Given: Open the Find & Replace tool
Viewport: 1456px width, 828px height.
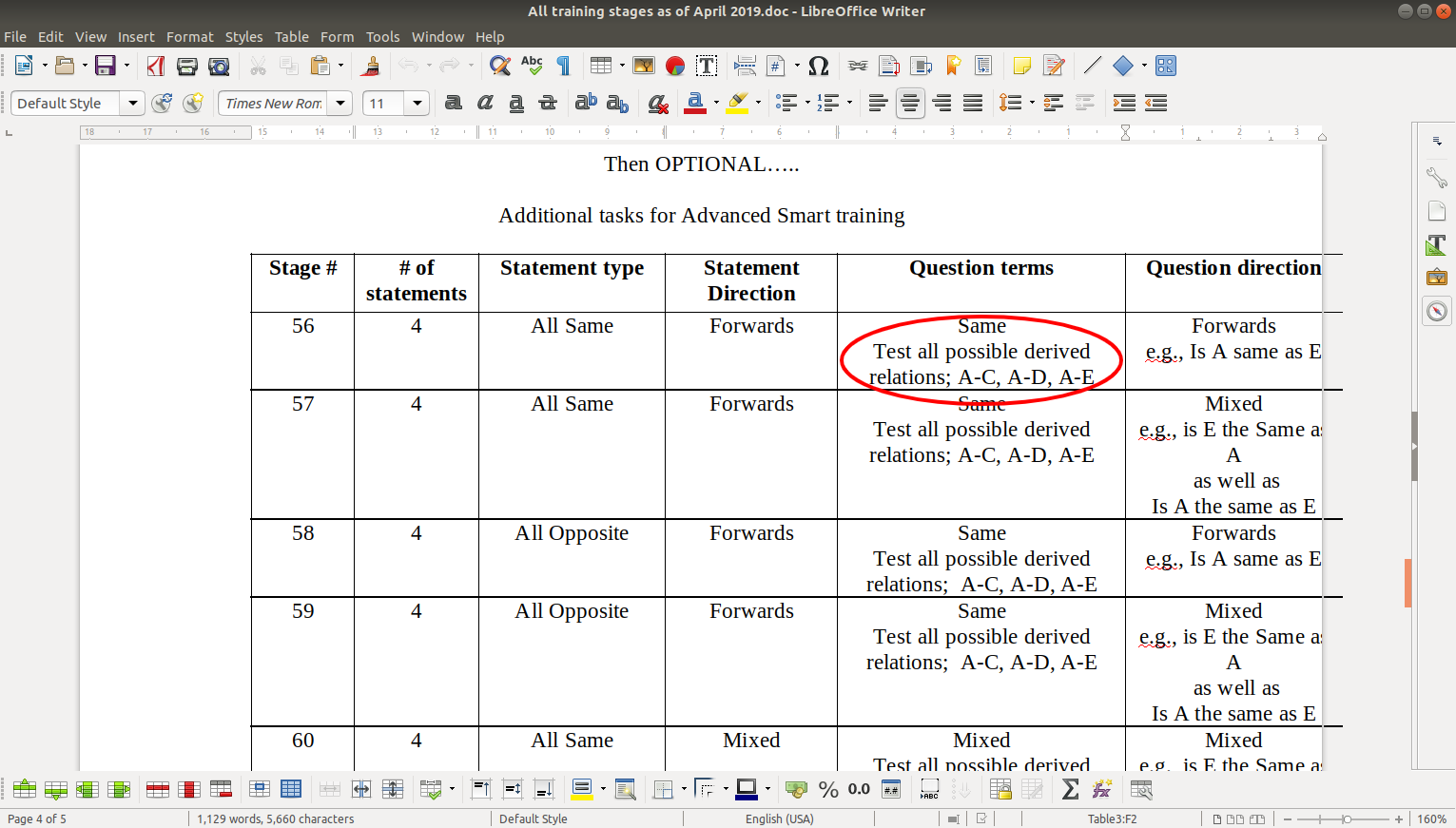Looking at the screenshot, I should [500, 66].
